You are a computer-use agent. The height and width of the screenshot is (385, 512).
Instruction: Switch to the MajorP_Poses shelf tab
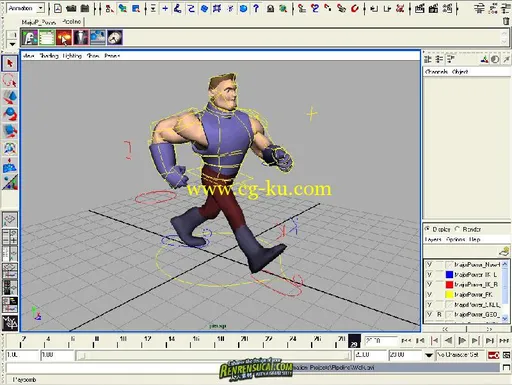pyautogui.click(x=39, y=22)
